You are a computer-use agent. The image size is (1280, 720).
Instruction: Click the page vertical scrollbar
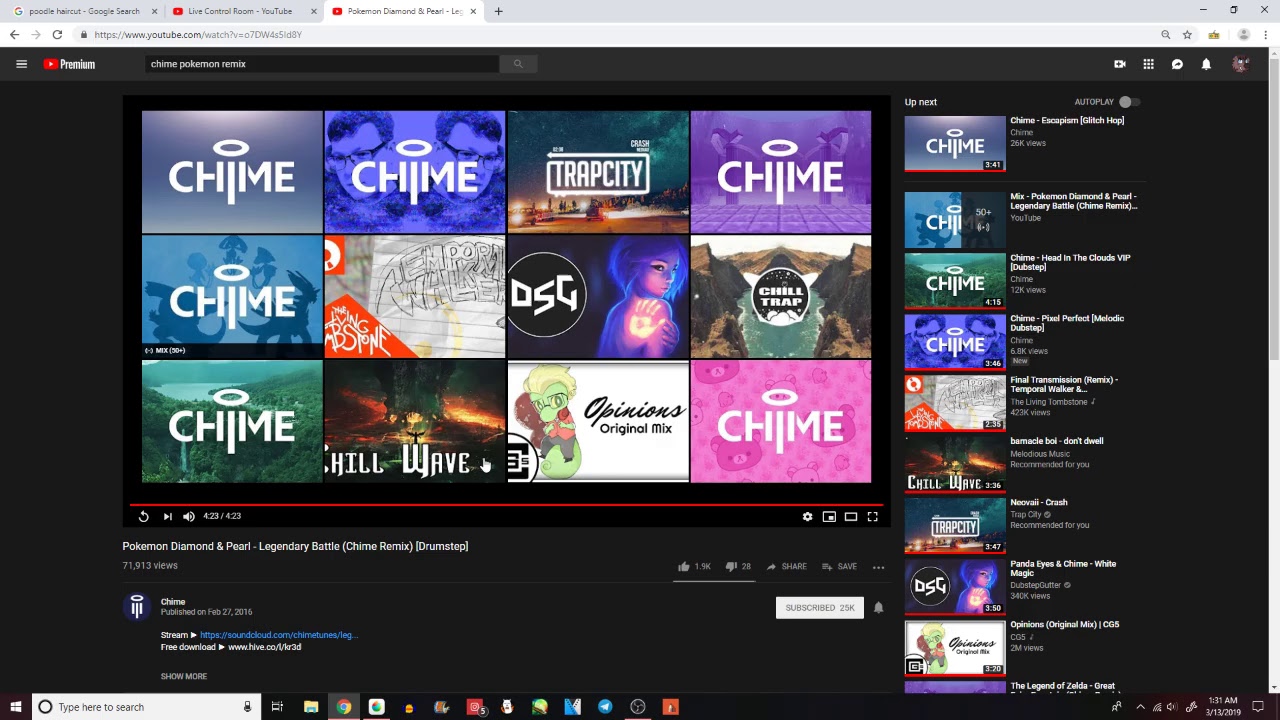coord(1273,370)
